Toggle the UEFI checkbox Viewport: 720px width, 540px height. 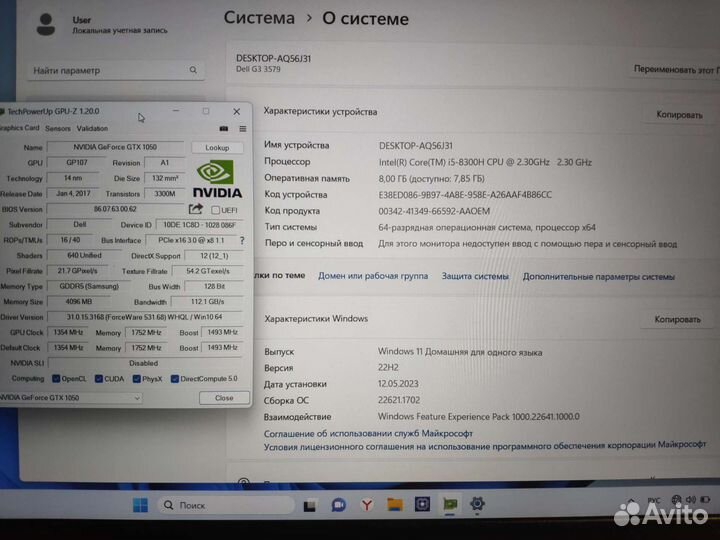[x=215, y=210]
